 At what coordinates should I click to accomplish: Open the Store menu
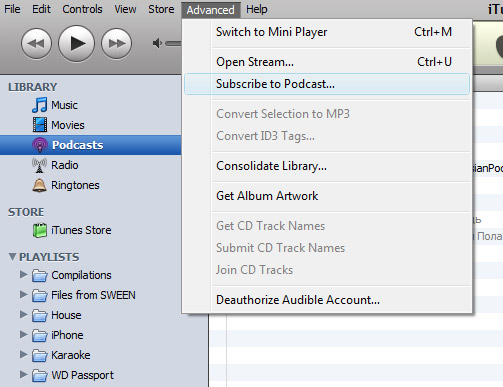(x=161, y=9)
